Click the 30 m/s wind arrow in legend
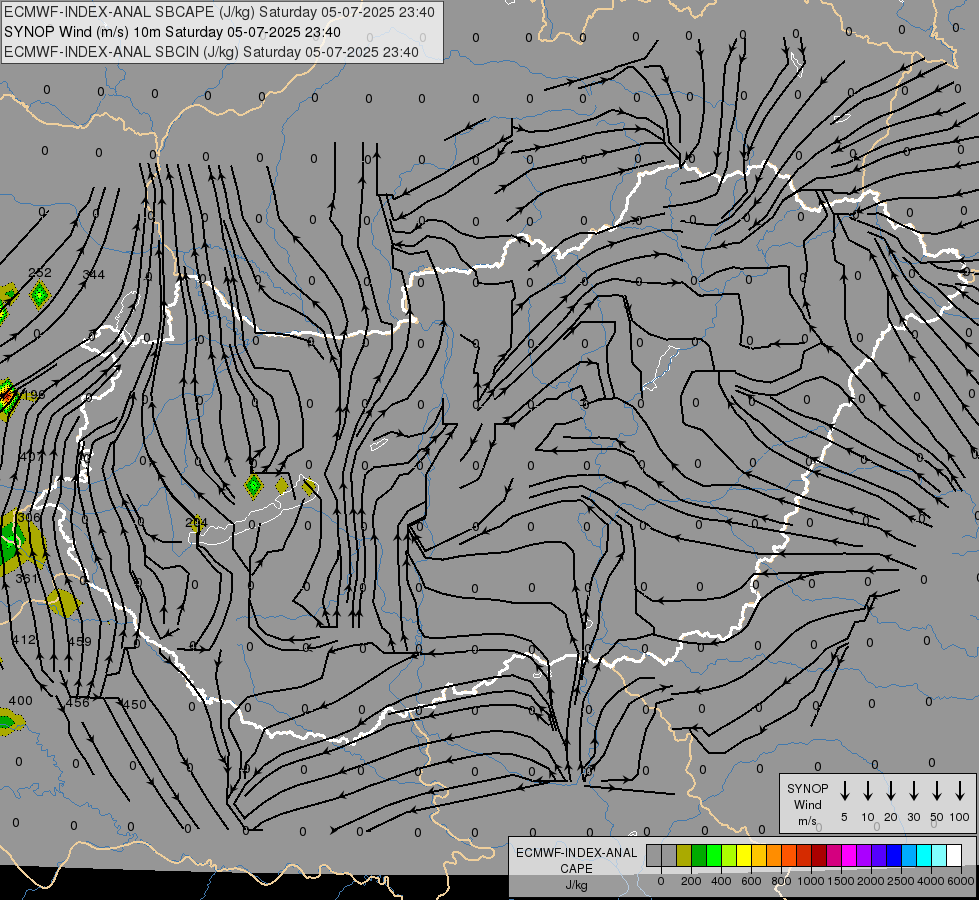This screenshot has height=900, width=979. pyautogui.click(x=913, y=791)
